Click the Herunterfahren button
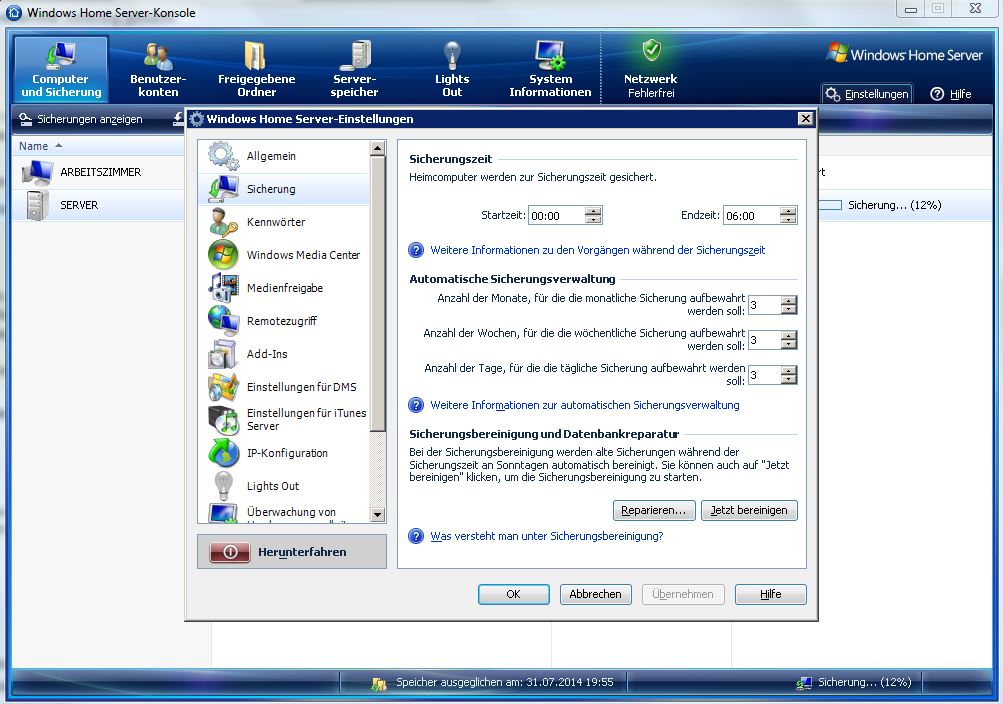 [292, 552]
